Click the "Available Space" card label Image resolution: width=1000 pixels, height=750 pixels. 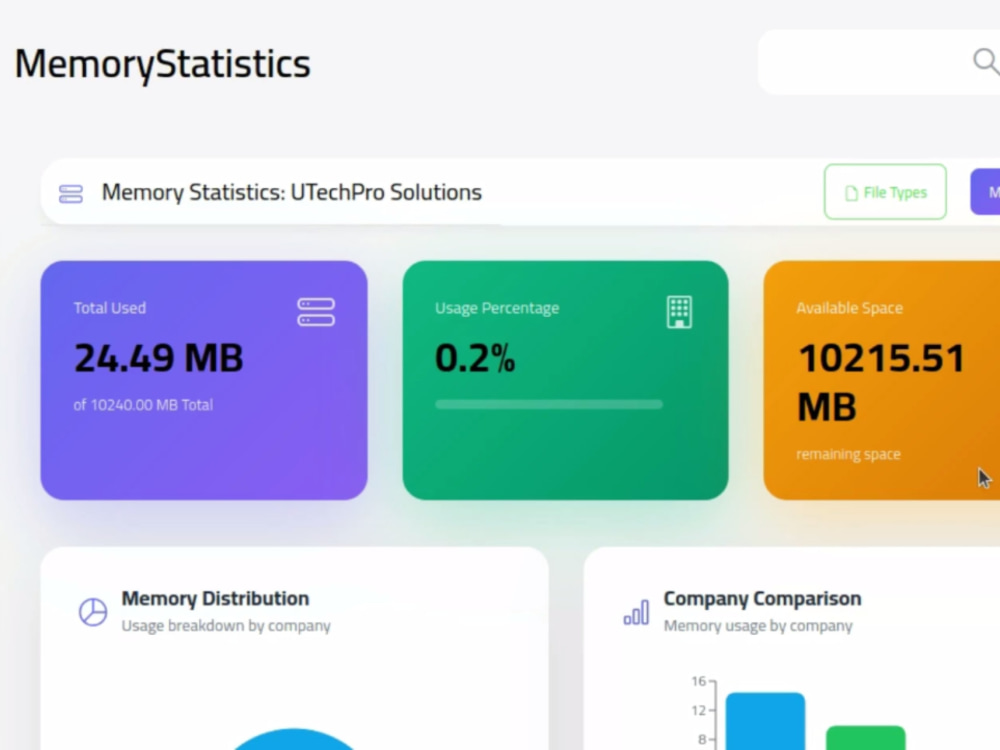coord(849,308)
